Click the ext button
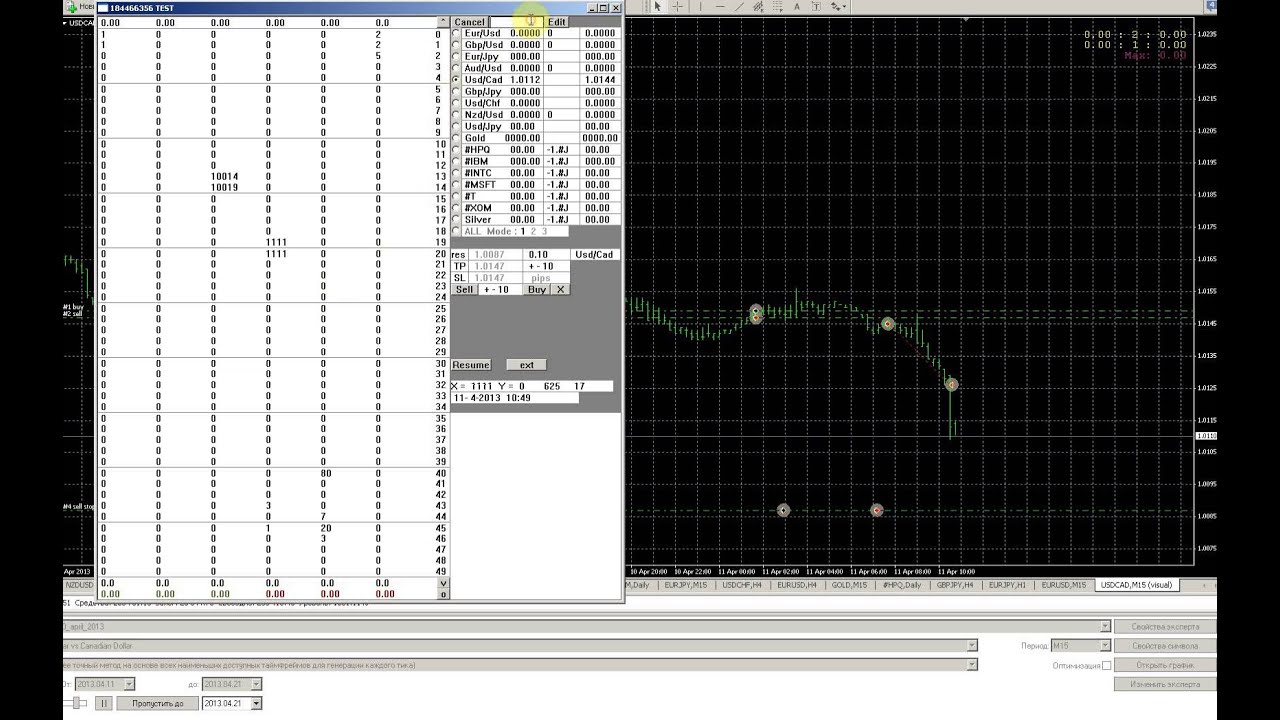The height and width of the screenshot is (720, 1280). [x=527, y=365]
